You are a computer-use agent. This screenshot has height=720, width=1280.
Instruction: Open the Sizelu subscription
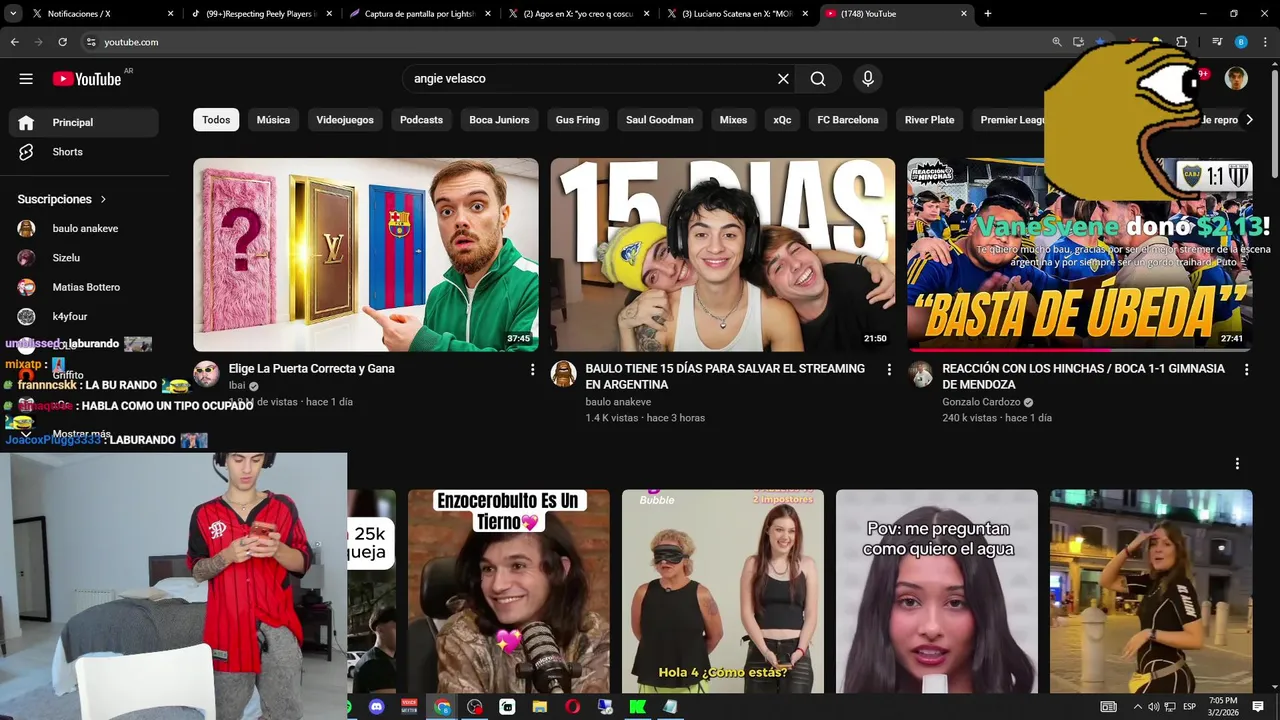[84, 258]
